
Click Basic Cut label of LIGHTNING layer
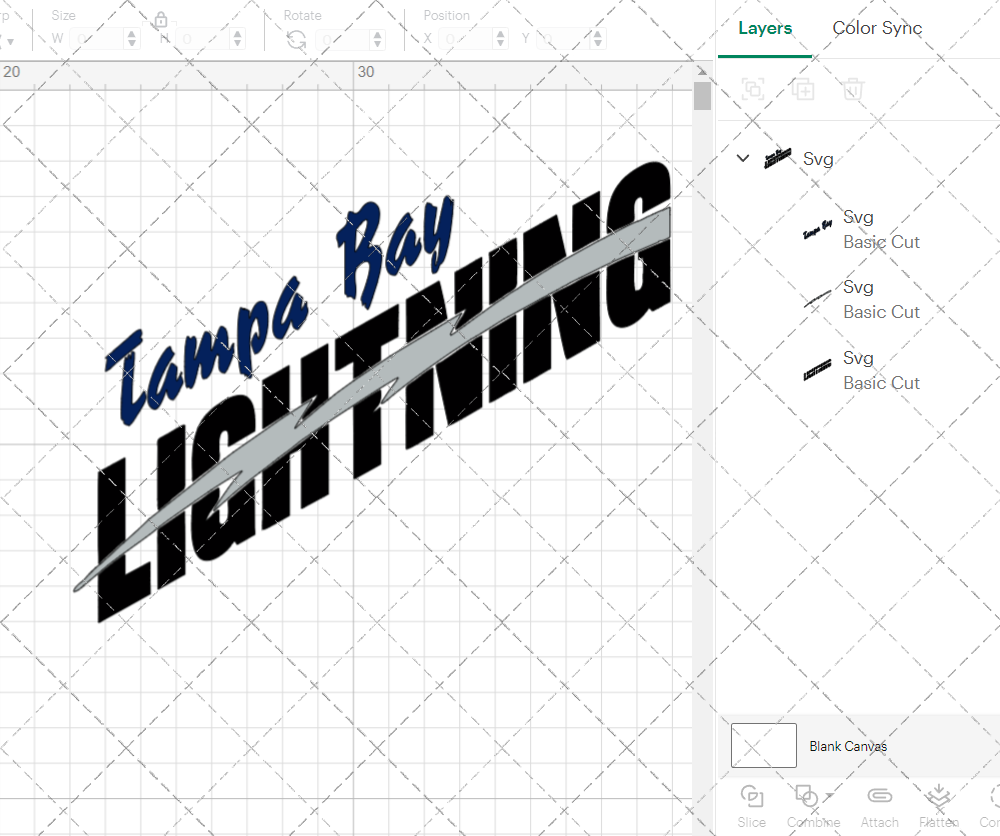pyautogui.click(x=881, y=383)
